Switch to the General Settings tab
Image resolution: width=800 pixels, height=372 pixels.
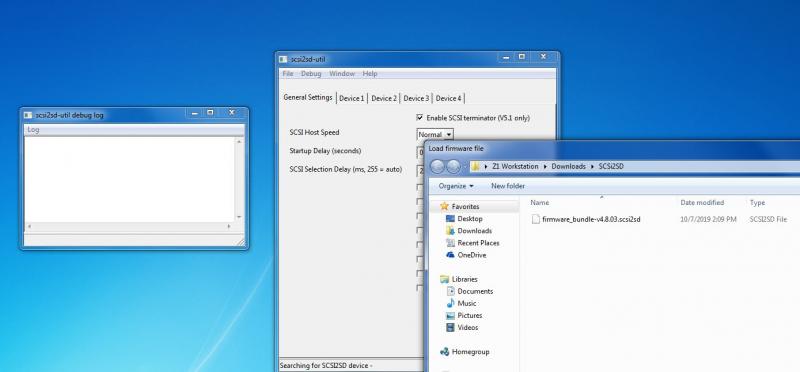coord(308,97)
